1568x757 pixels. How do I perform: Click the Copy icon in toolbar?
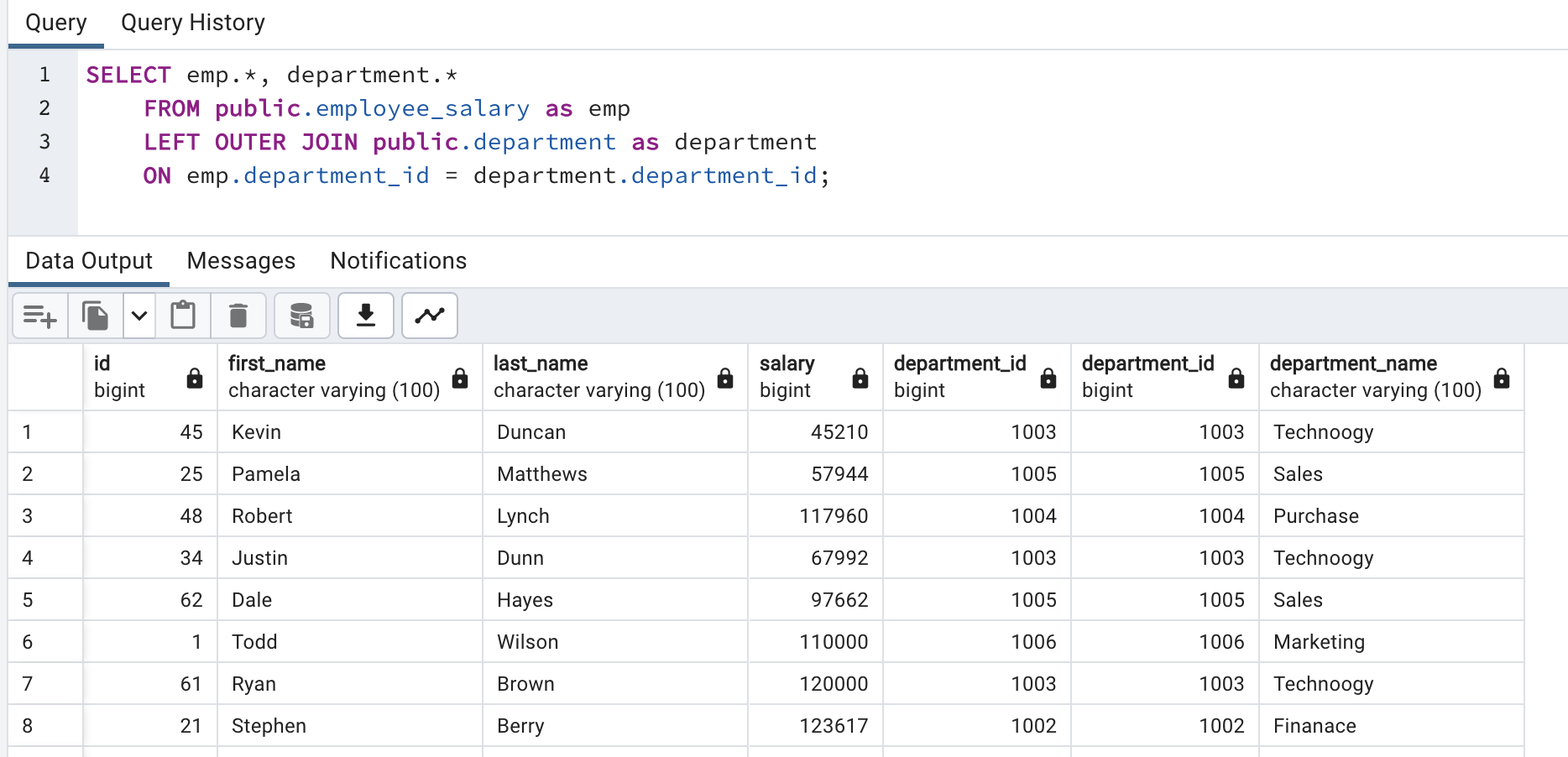95,316
